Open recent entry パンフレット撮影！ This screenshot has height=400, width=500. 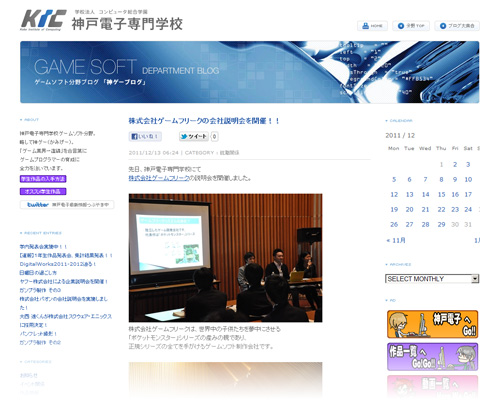[x=38, y=333]
